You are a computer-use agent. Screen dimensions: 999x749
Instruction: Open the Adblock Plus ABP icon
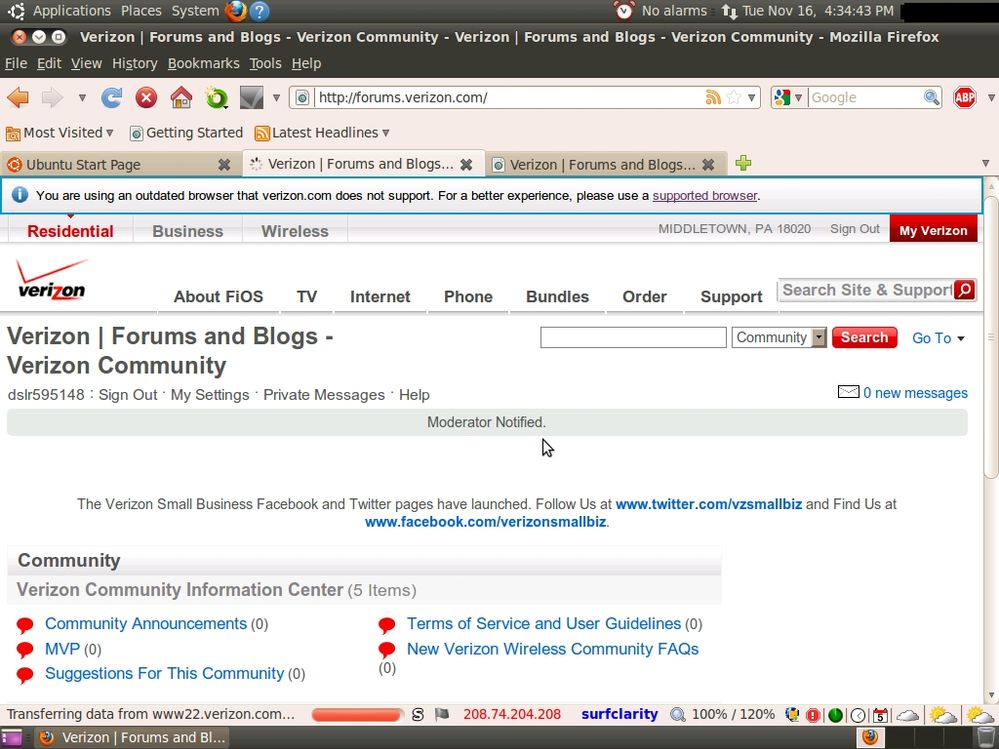pyautogui.click(x=965, y=97)
